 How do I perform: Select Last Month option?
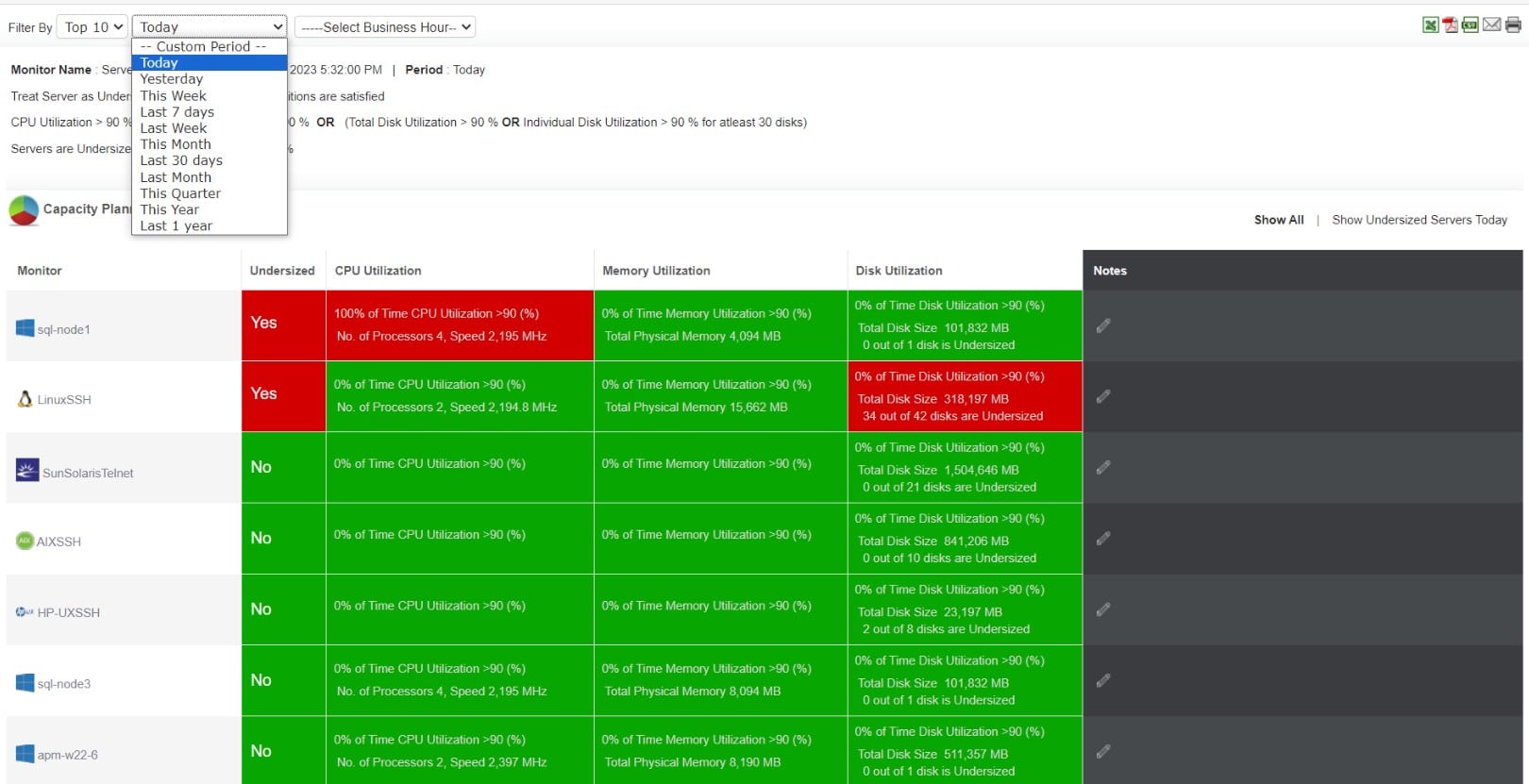210,177
